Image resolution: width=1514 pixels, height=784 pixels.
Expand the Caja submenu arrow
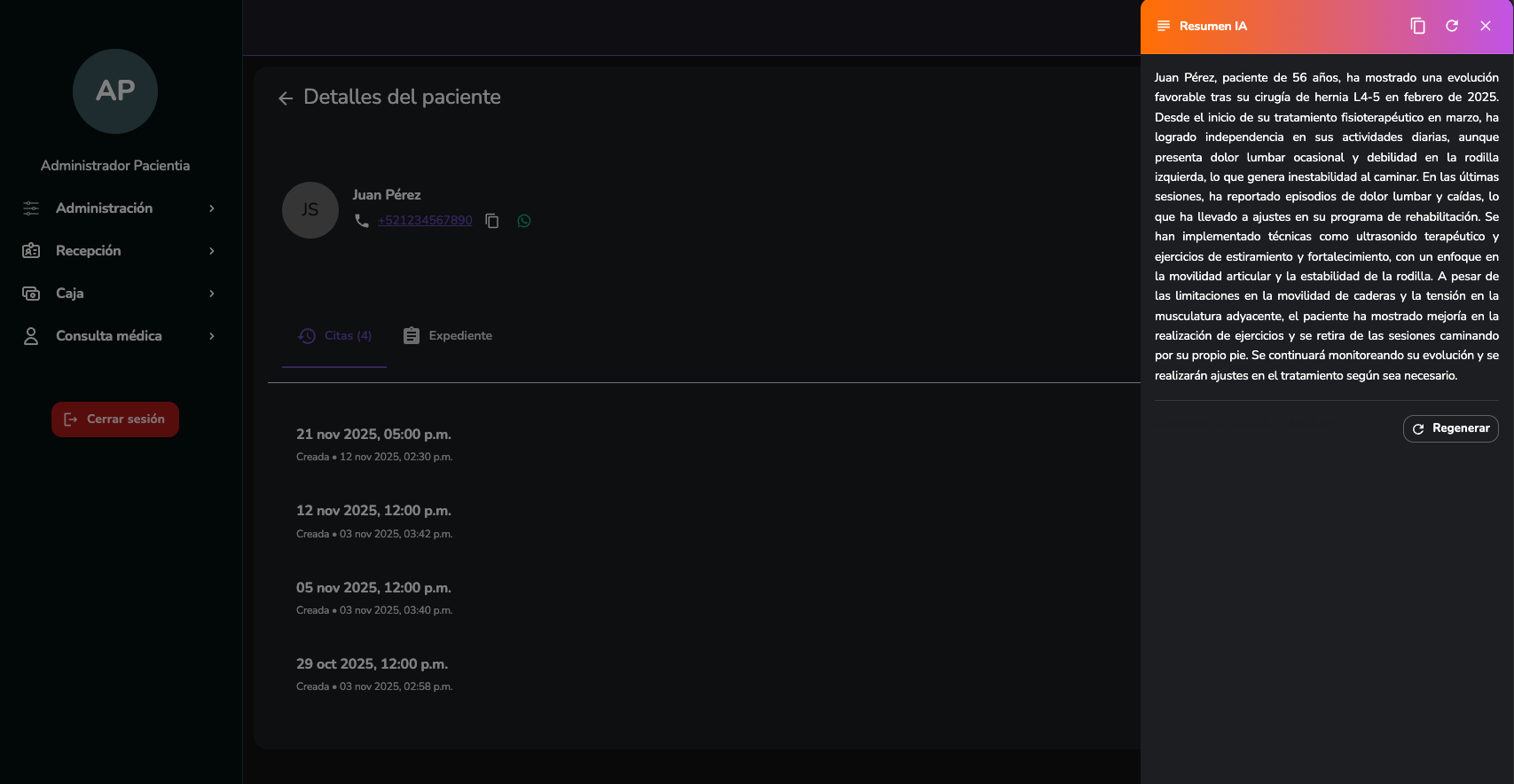coord(212,294)
